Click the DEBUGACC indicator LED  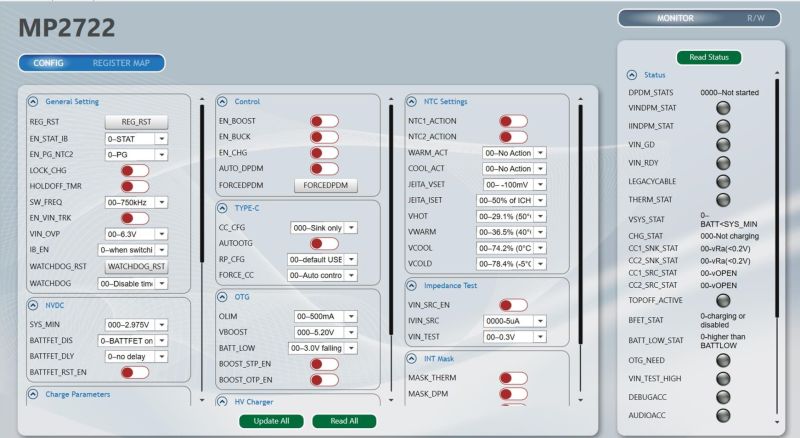tap(723, 397)
